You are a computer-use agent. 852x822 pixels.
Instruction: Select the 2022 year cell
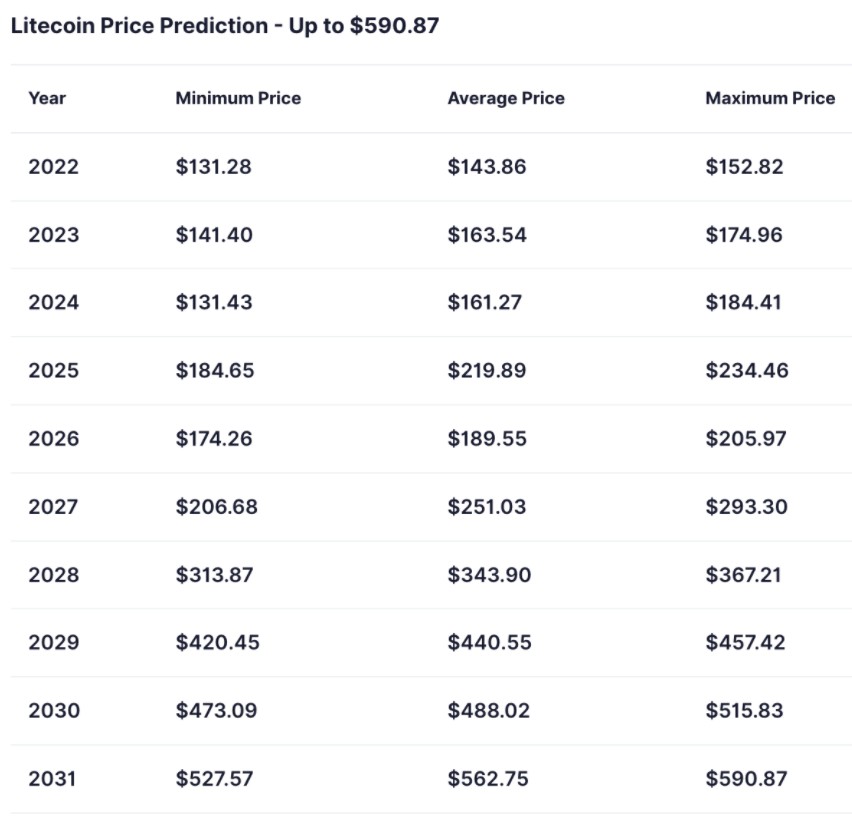[53, 167]
